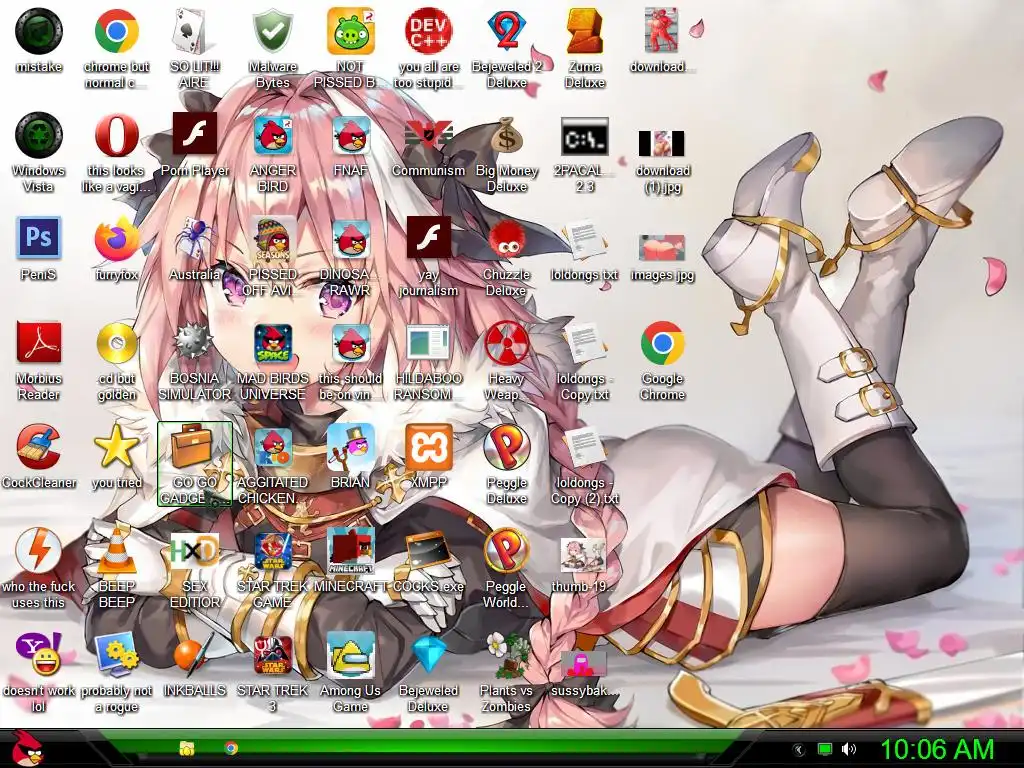Open the file explorer taskbar icon
This screenshot has height=768, width=1024.
(187, 748)
